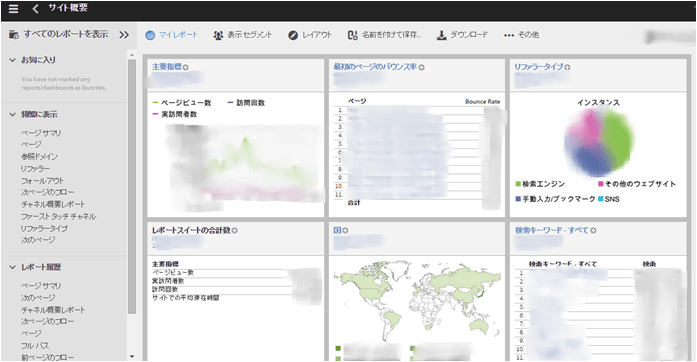Click すべてのレポートを表示 label
The image size is (697, 362).
(x=66, y=34)
